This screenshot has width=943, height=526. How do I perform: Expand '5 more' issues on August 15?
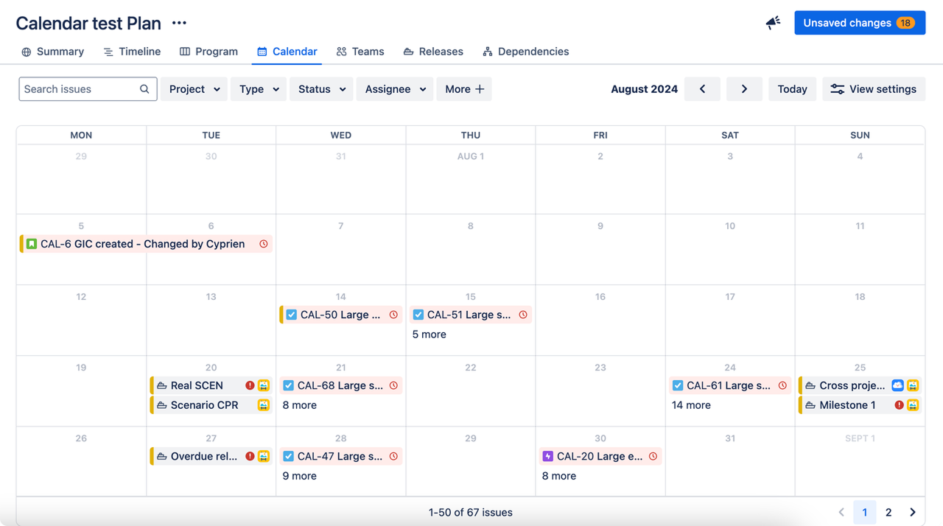tap(429, 334)
